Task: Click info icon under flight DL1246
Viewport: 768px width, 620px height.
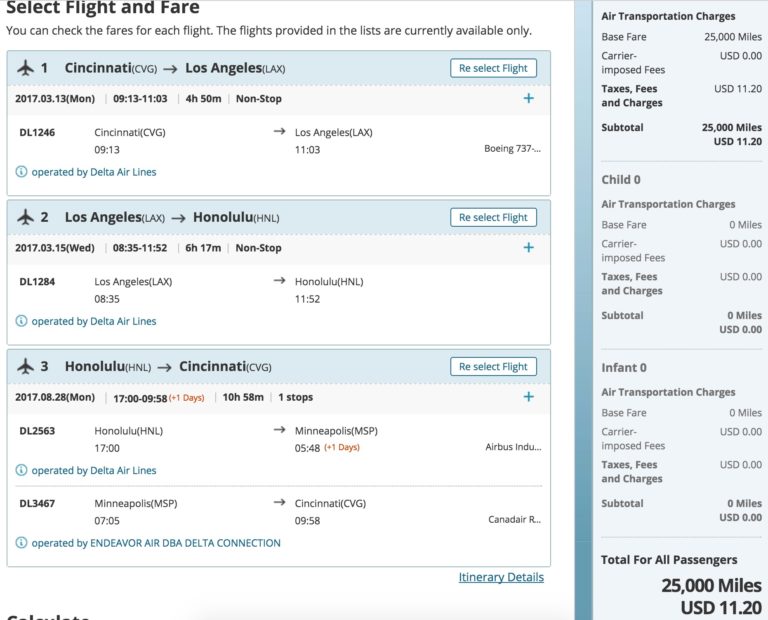Action: click(x=21, y=172)
